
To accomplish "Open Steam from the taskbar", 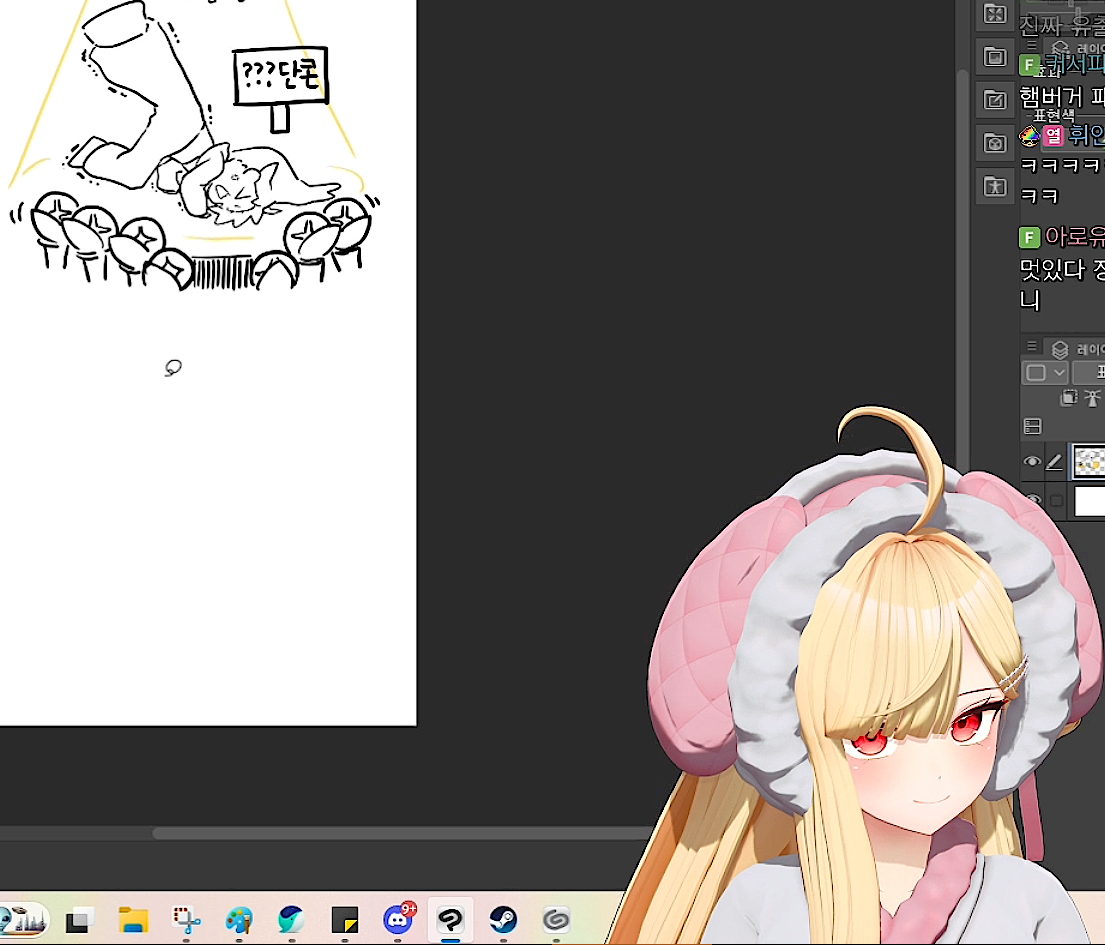I will (x=502, y=919).
